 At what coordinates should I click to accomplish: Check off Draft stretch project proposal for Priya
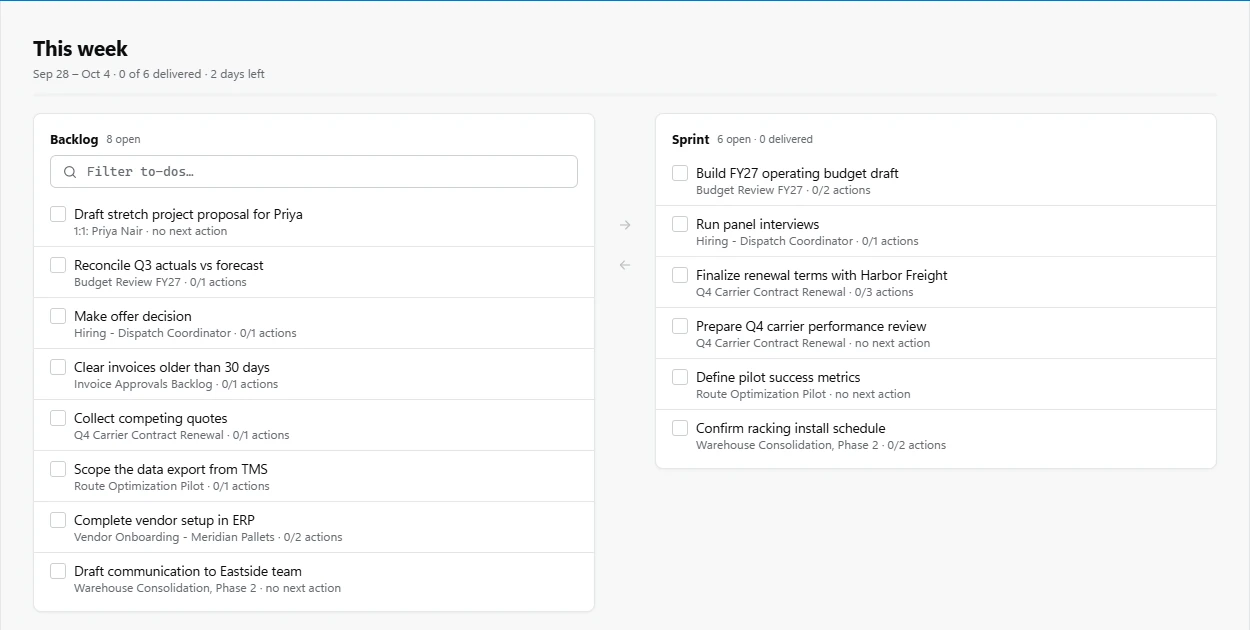coord(58,214)
